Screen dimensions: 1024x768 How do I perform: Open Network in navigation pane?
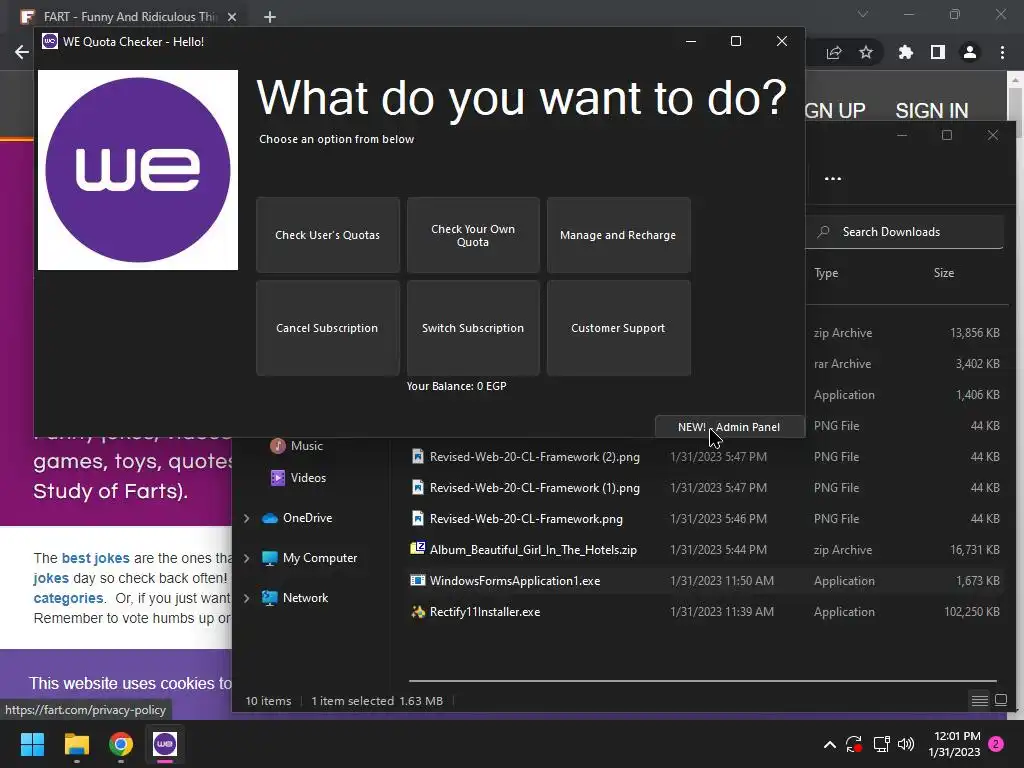pyautogui.click(x=295, y=598)
